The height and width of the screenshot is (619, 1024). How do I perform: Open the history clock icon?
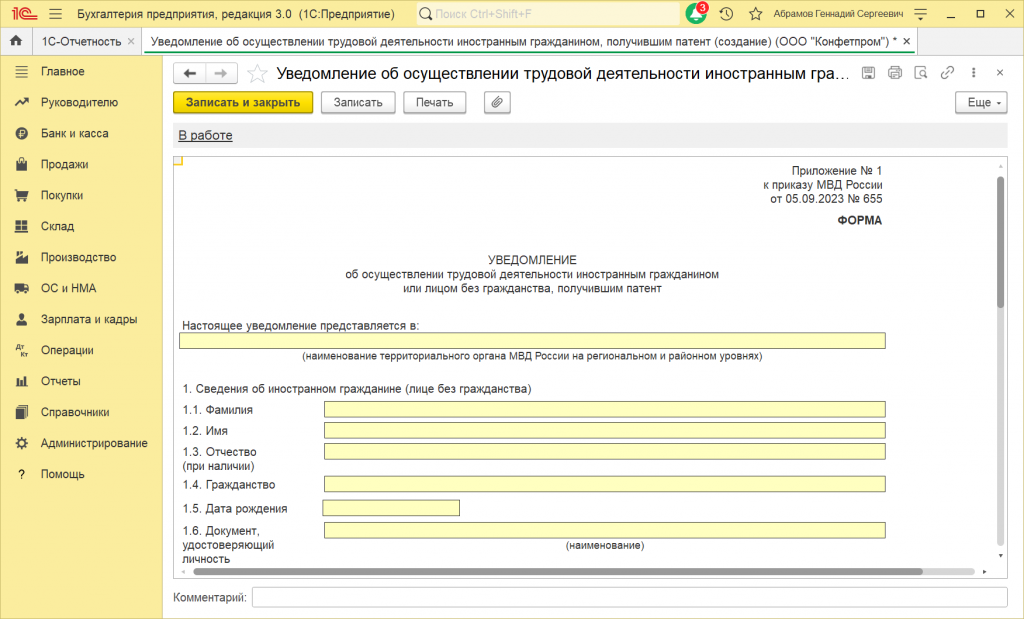pos(726,15)
